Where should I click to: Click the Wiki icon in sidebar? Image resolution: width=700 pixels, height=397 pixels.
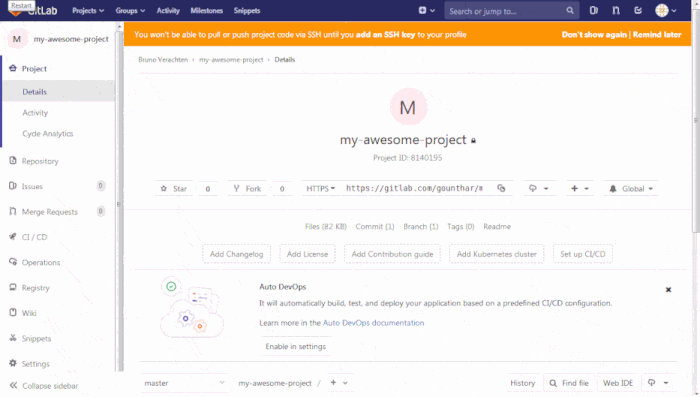[x=13, y=313]
